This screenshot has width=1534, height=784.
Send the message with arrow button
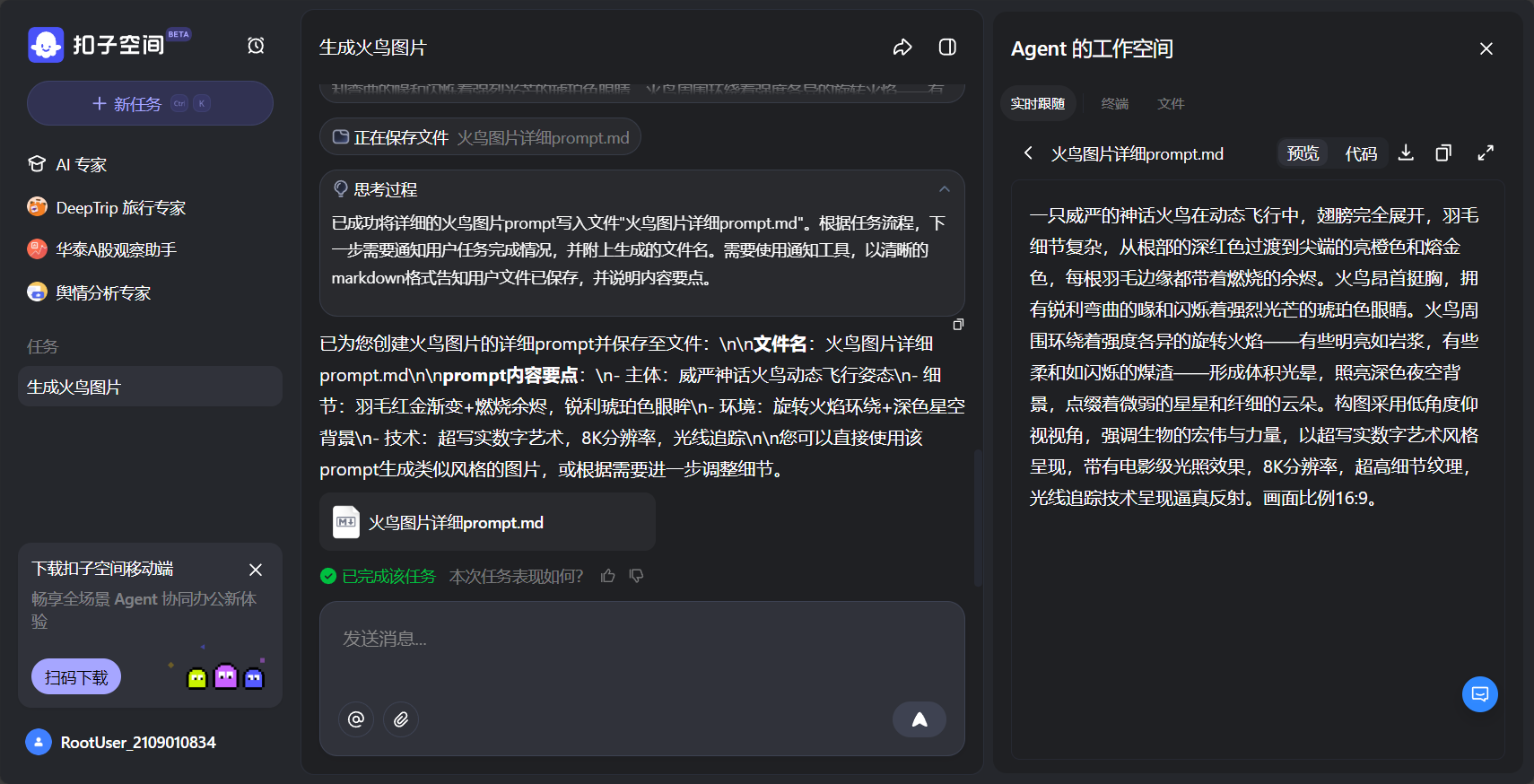(920, 719)
